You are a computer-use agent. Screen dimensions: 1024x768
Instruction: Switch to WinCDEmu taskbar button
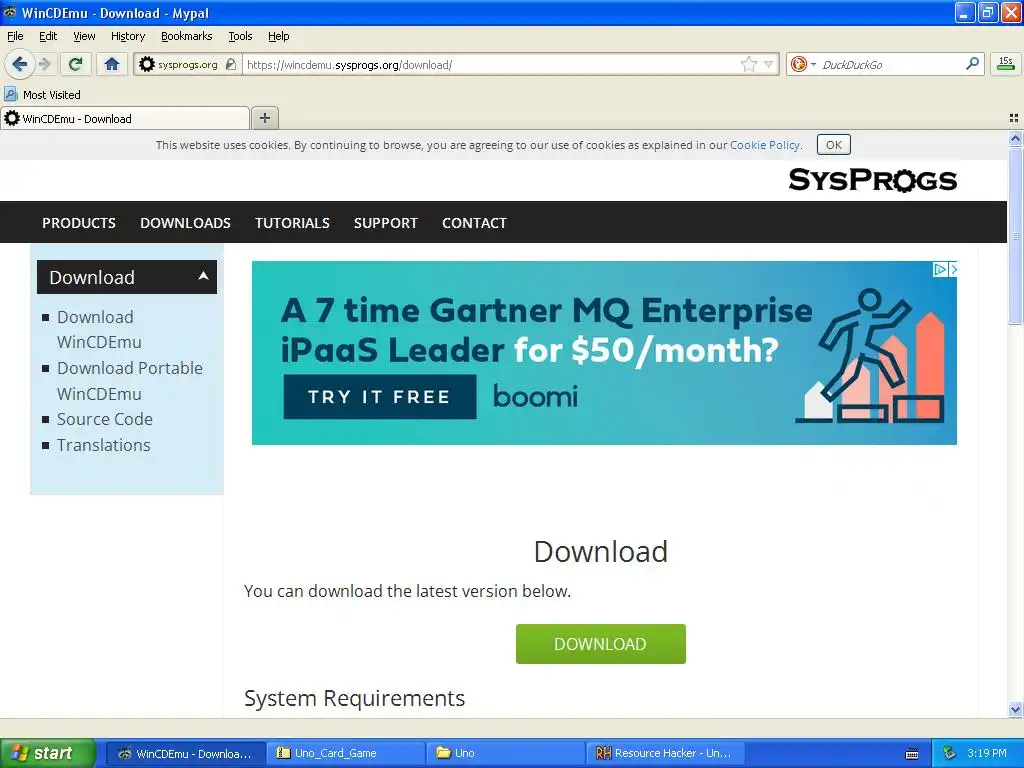tap(185, 753)
